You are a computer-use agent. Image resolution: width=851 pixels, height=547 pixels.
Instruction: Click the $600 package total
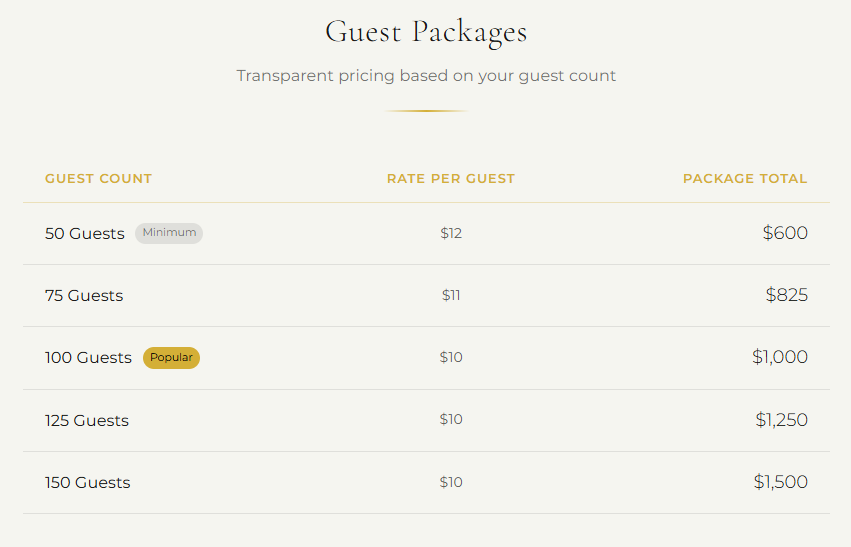(785, 233)
